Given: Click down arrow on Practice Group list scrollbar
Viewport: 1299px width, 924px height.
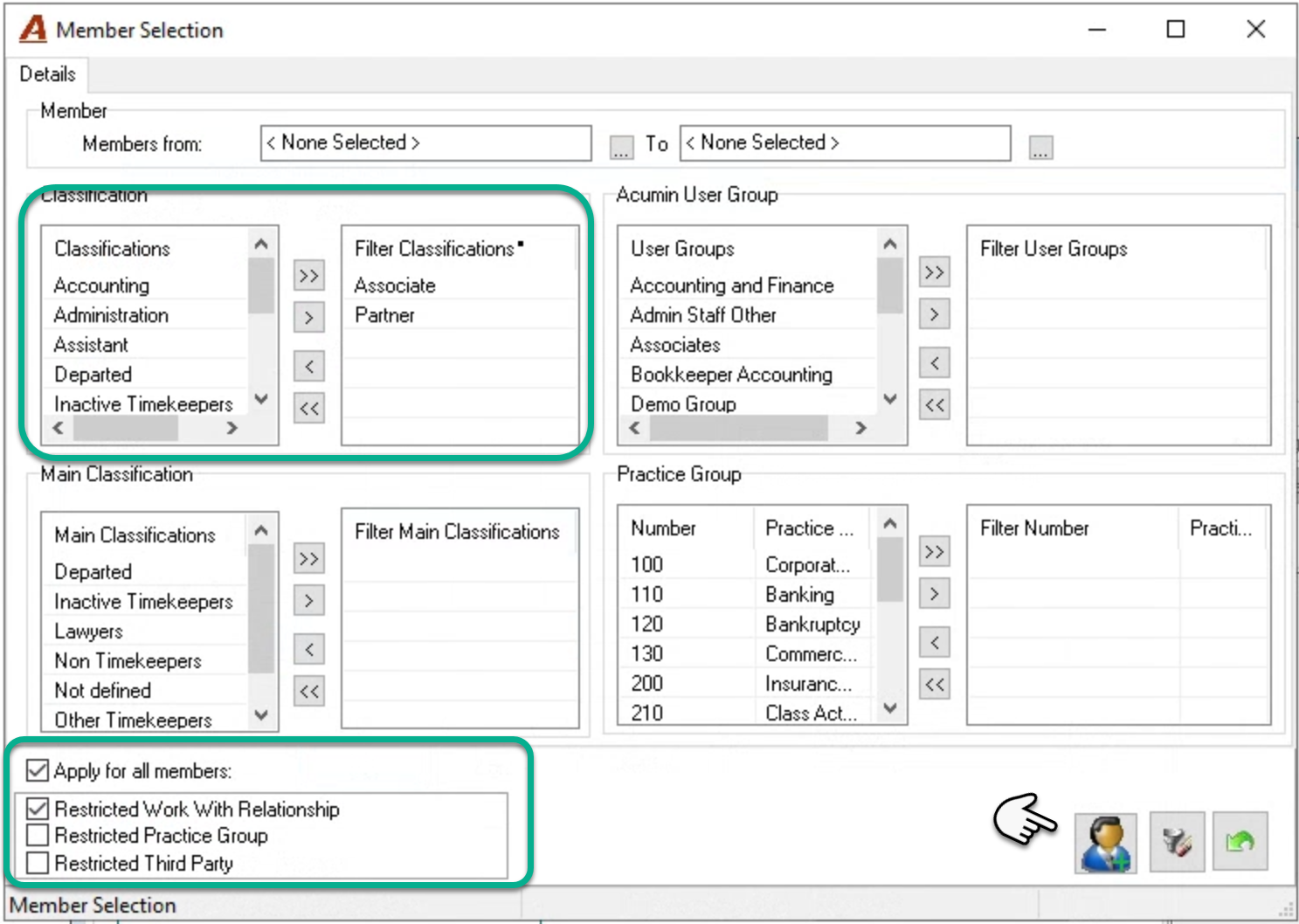Looking at the screenshot, I should 890,708.
